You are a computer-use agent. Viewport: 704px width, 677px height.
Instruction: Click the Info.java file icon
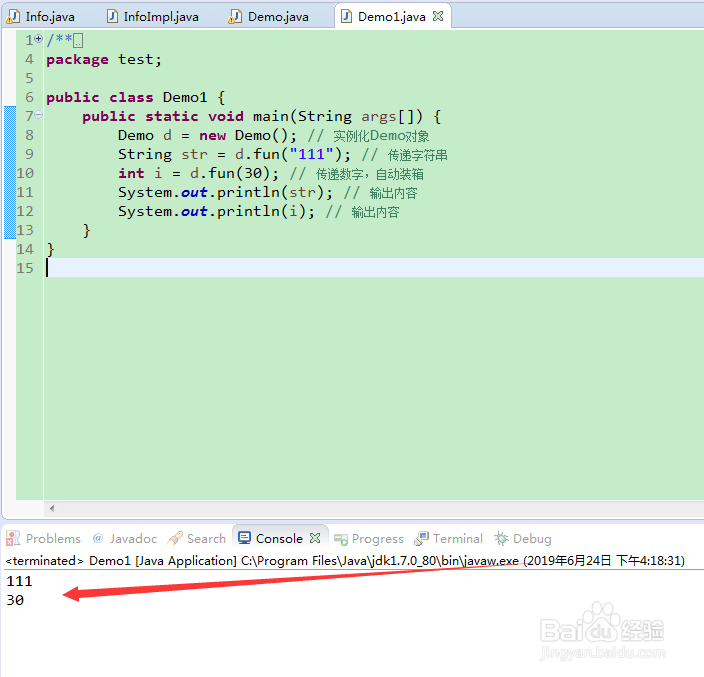pos(13,17)
